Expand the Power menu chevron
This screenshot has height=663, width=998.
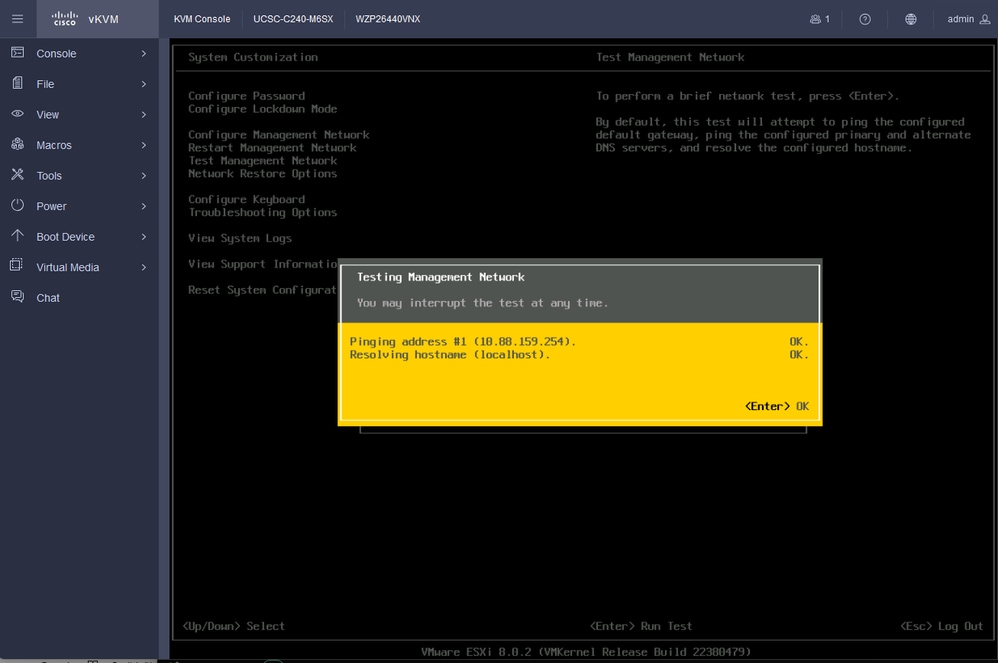click(x=143, y=206)
